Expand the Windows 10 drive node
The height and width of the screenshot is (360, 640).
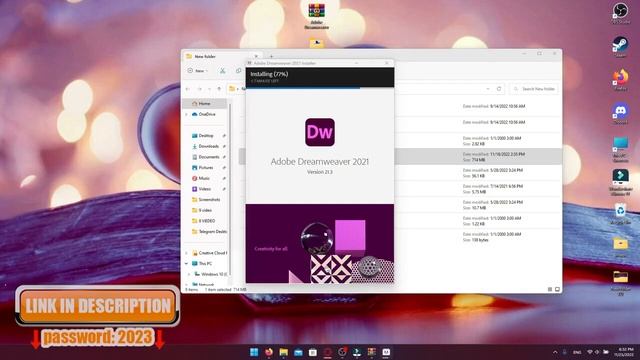pos(189,274)
